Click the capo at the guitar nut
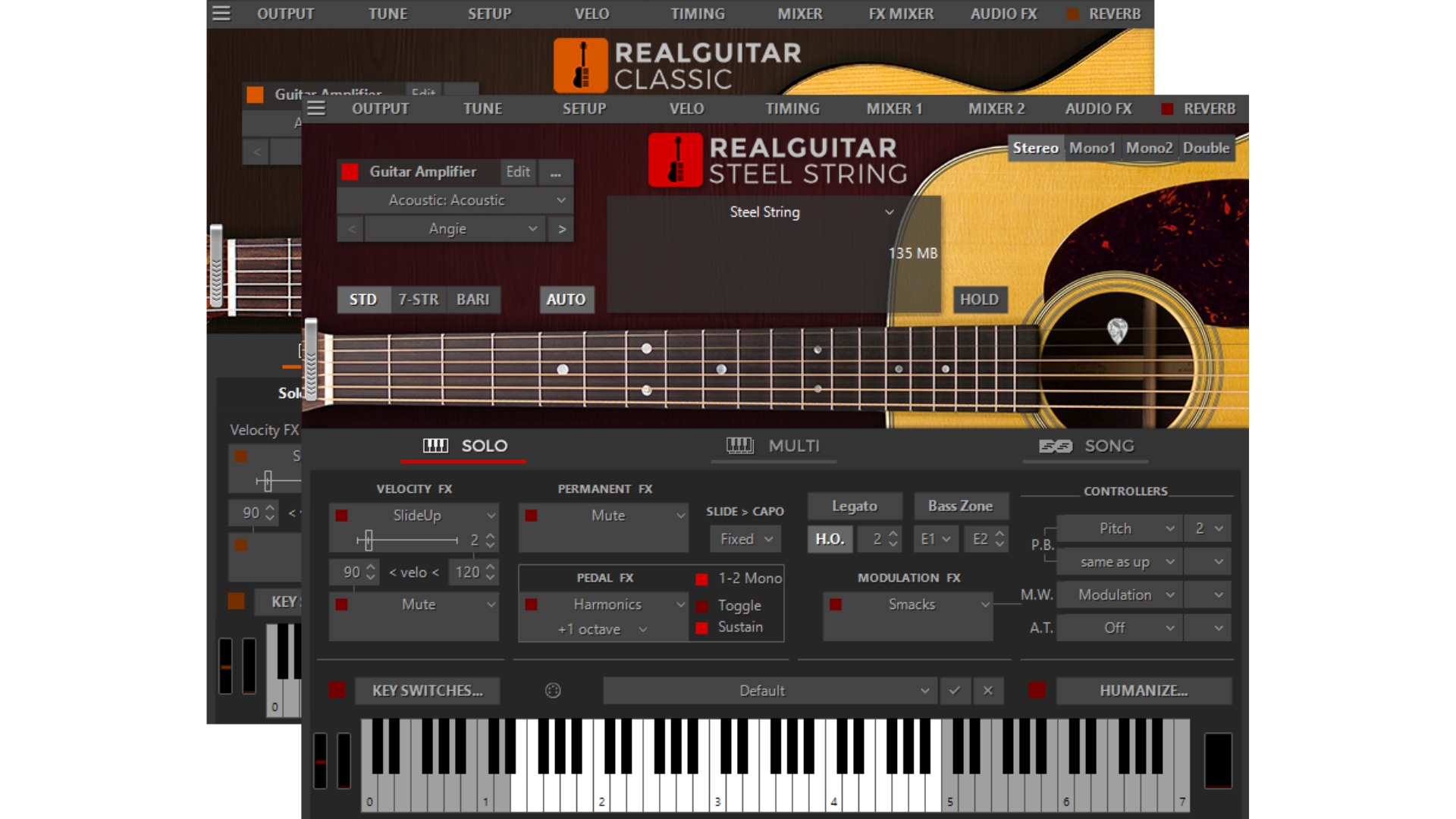Screen dimensions: 1456x819 pos(311,359)
